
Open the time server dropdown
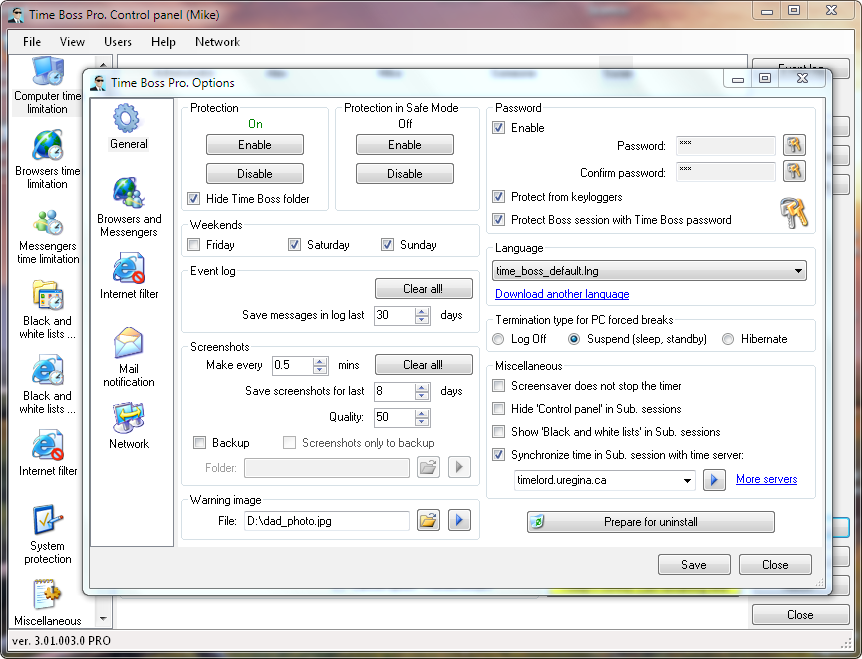(687, 480)
